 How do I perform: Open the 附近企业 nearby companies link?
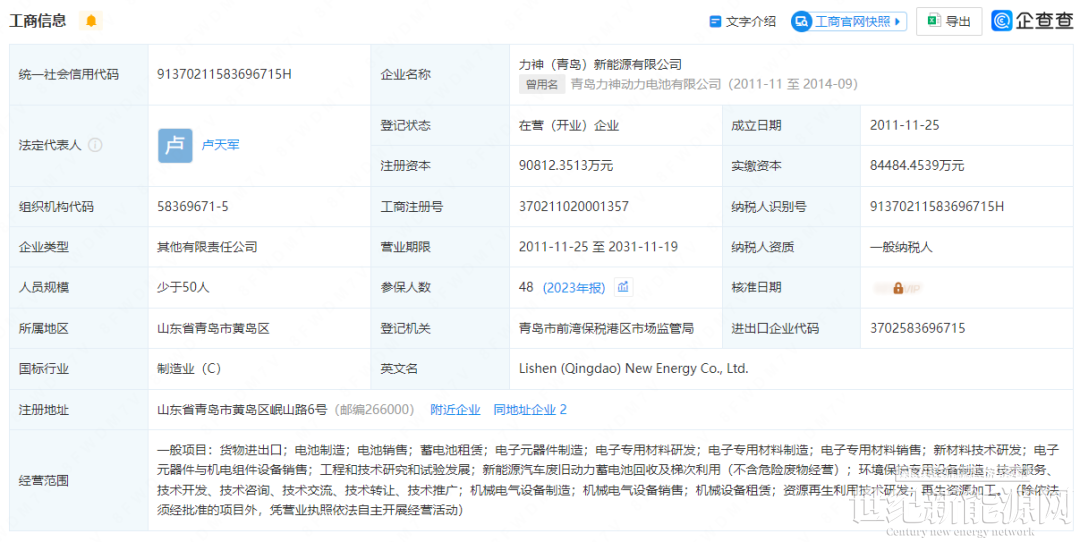[x=455, y=410]
